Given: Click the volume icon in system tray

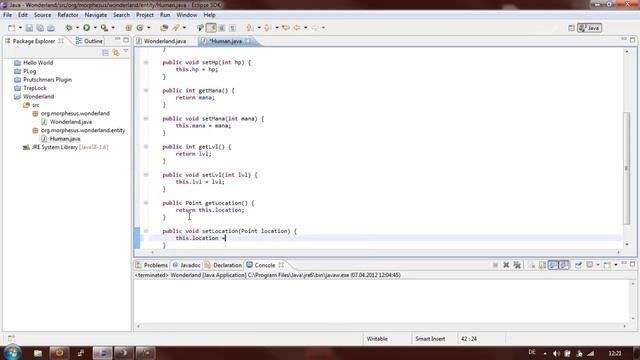Looking at the screenshot, I should [556, 353].
